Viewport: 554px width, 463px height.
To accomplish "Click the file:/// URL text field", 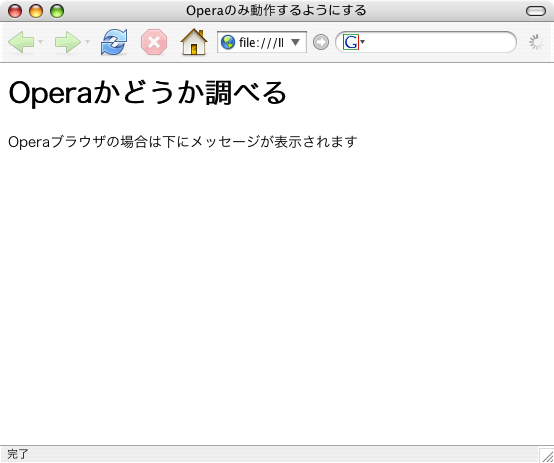I will coord(262,42).
